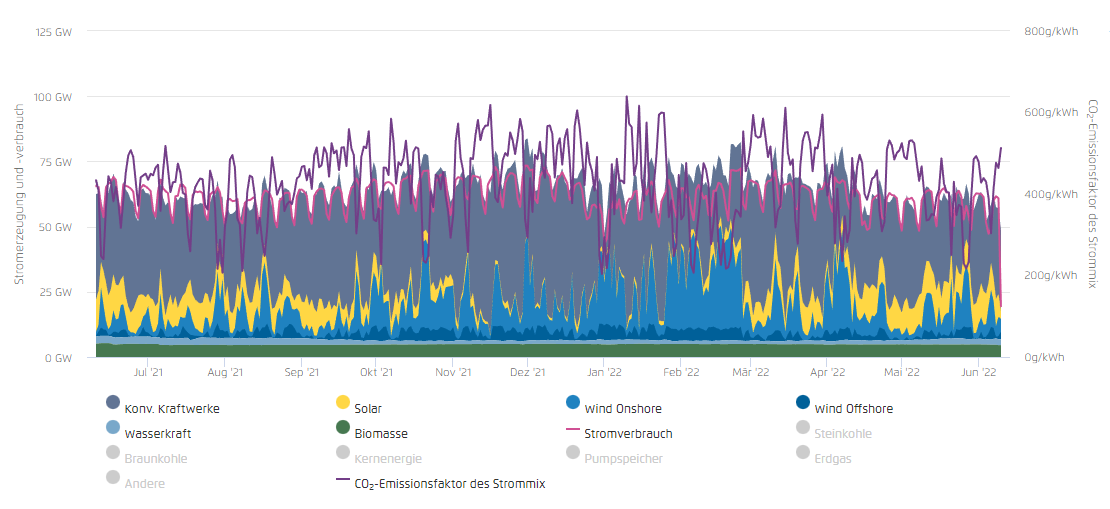Click the 100 GW y-axis label

[x=52, y=97]
